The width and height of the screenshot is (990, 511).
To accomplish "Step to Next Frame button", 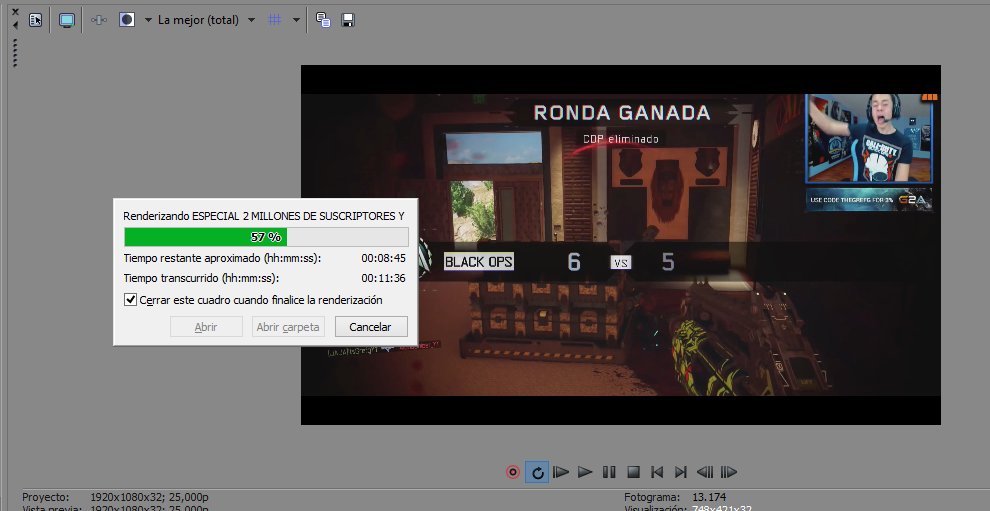I will (x=729, y=472).
